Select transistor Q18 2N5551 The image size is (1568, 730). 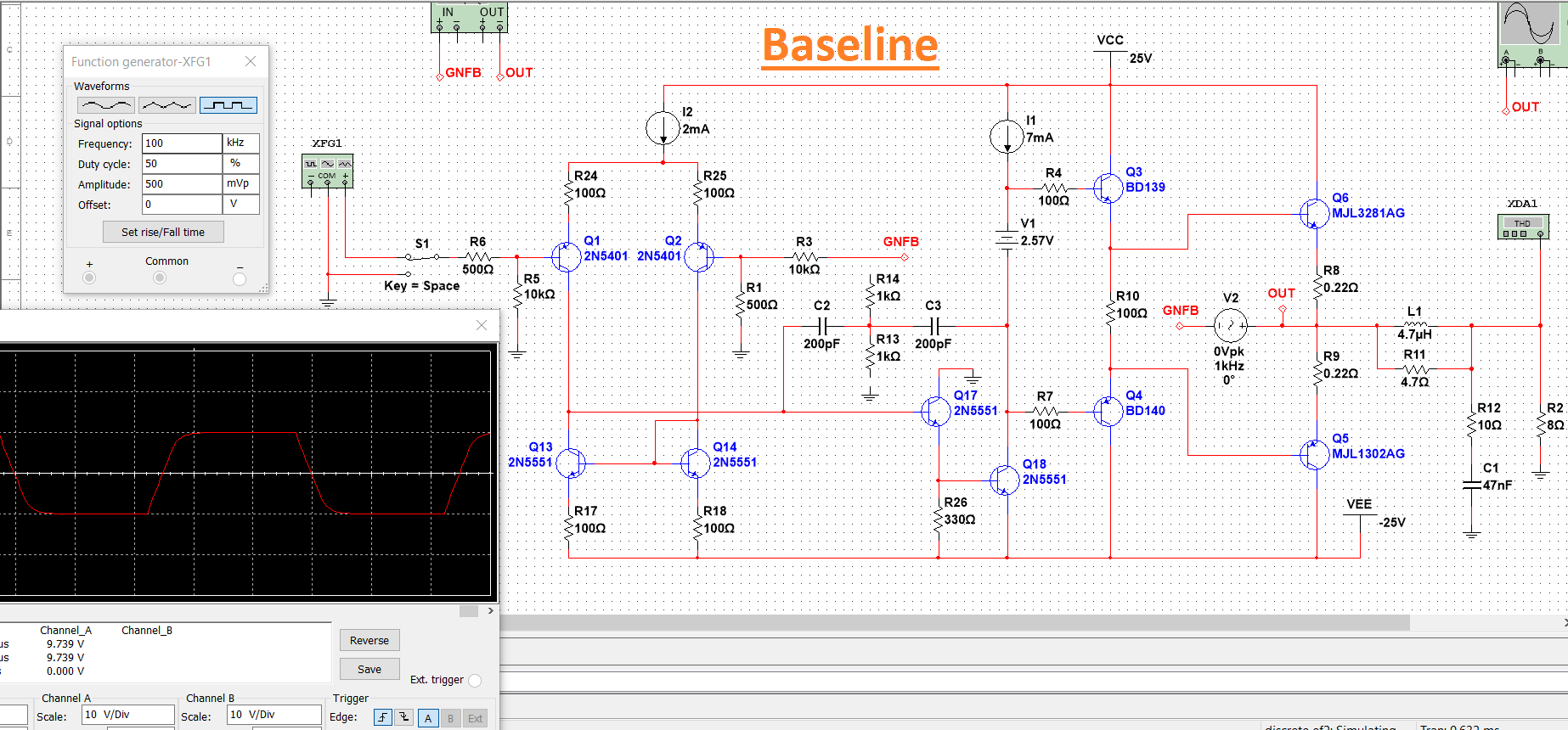(1005, 480)
